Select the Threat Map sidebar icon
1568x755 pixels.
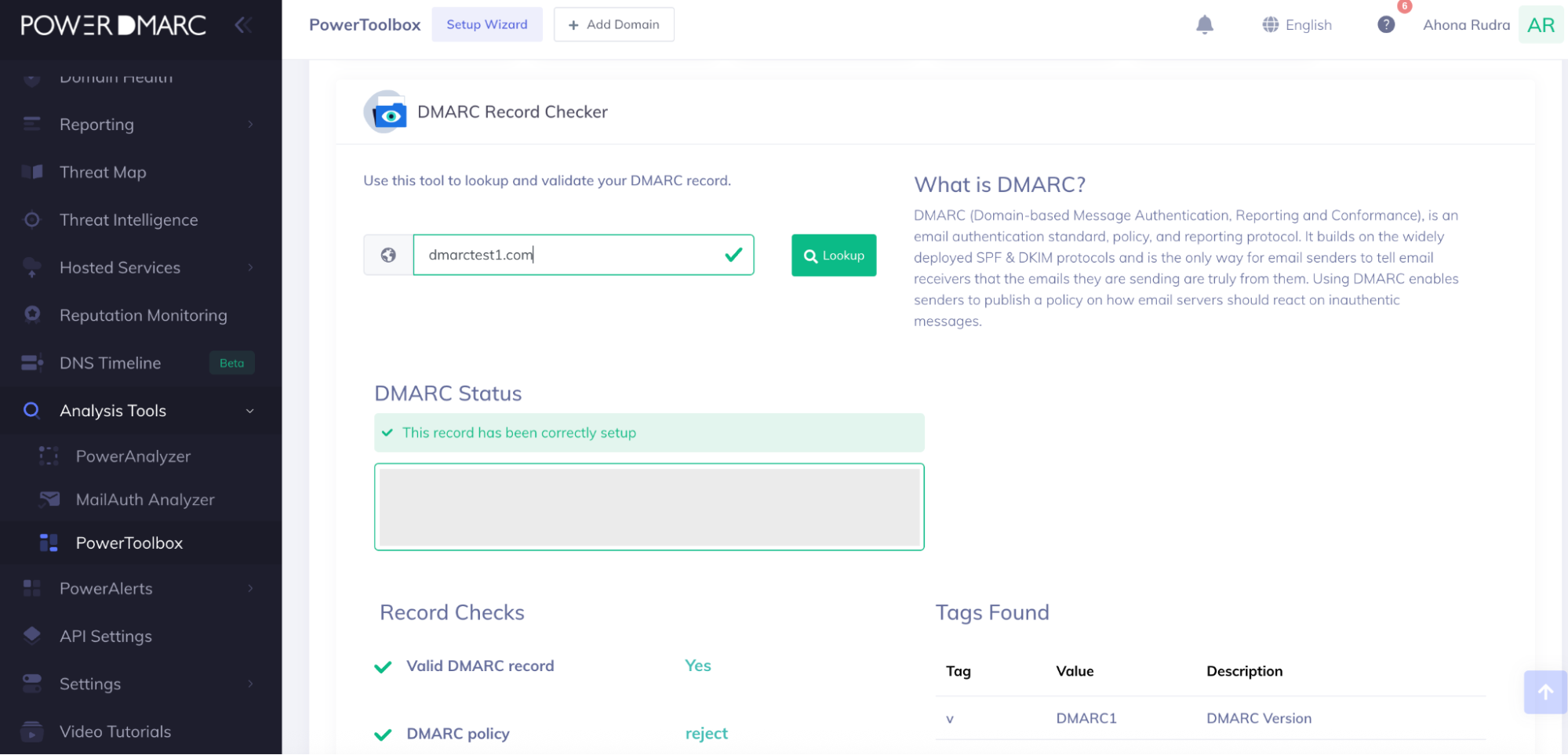(32, 172)
